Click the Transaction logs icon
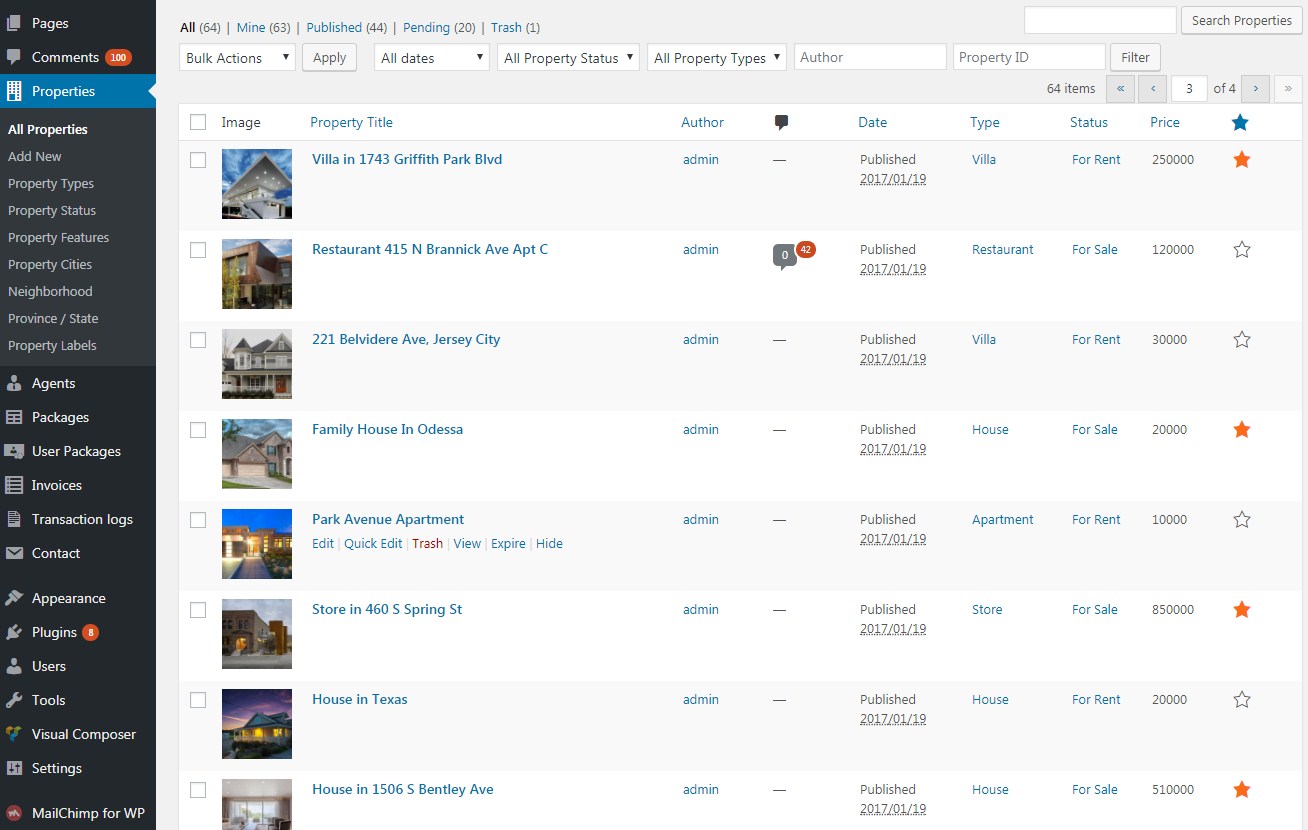The width and height of the screenshot is (1308, 830). 14,519
